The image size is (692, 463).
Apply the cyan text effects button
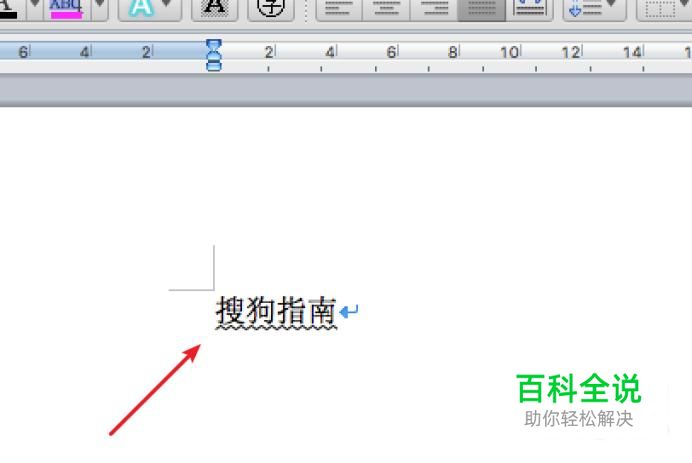point(141,9)
